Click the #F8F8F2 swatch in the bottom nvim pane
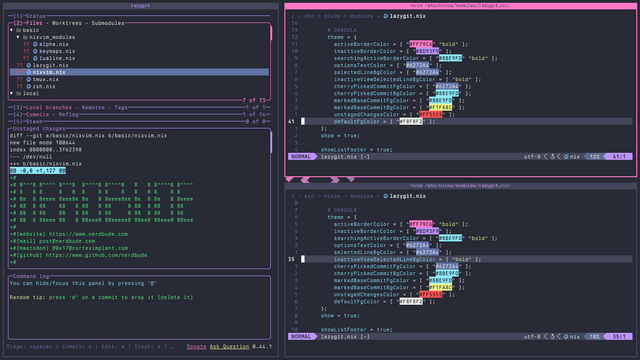This screenshot has width=640, height=360. (x=411, y=302)
